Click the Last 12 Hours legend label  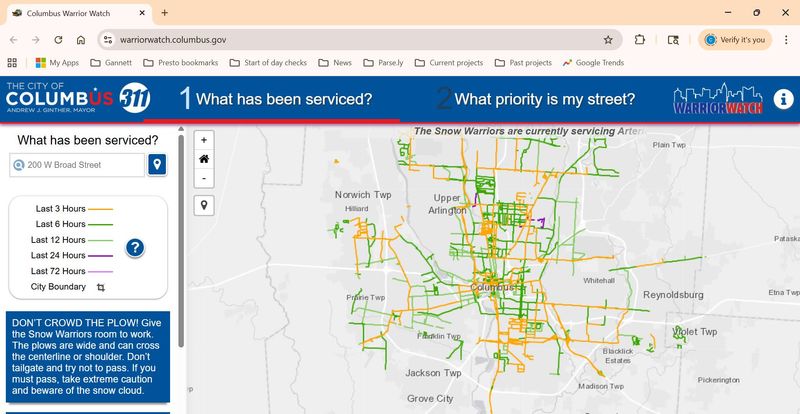pyautogui.click(x=58, y=240)
